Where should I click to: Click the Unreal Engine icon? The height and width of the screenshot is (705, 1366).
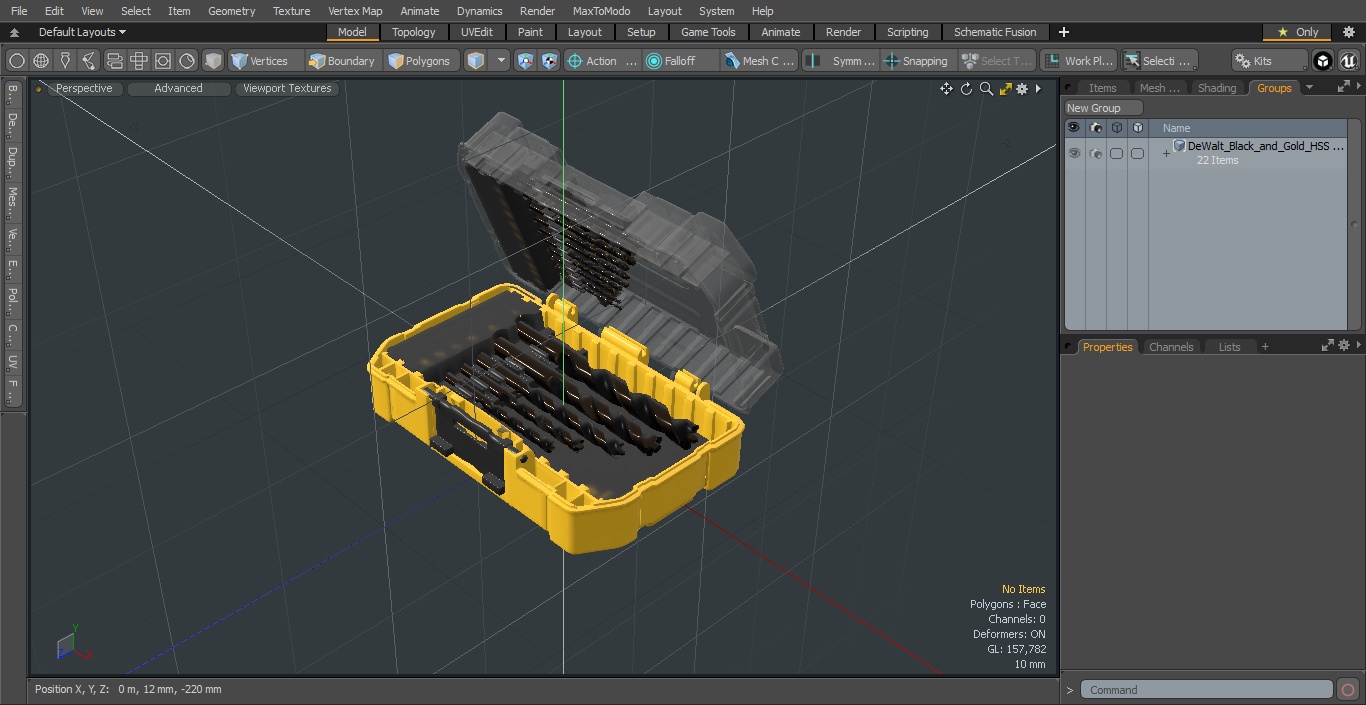pos(1348,61)
